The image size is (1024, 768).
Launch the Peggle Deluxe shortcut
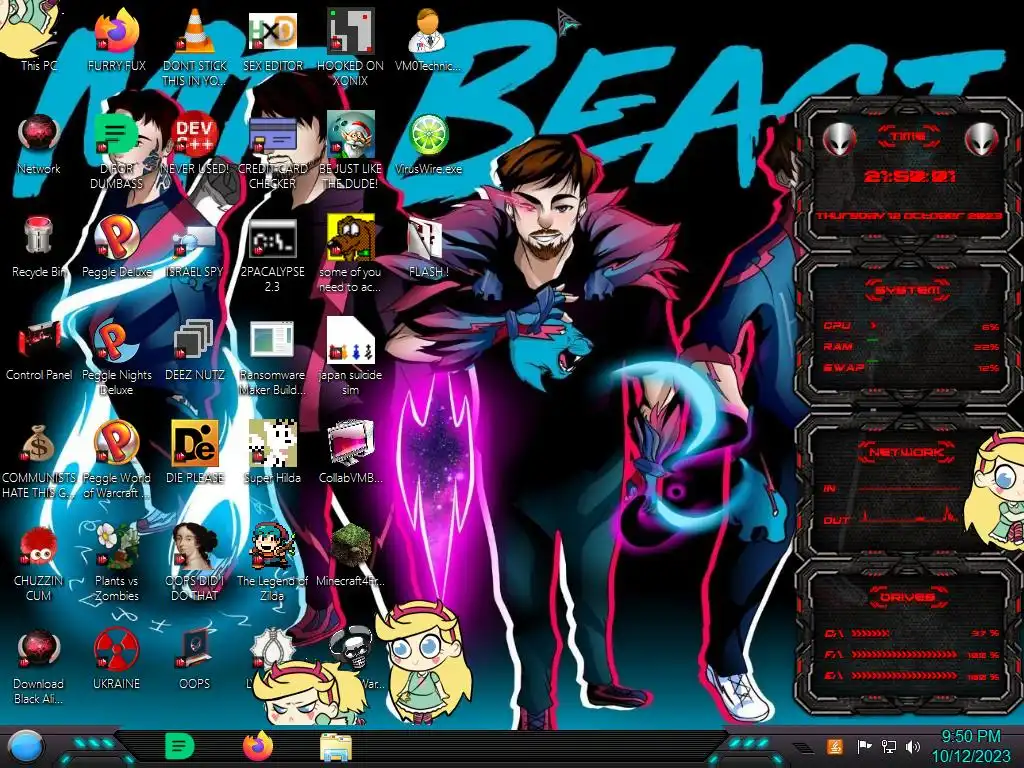(116, 238)
